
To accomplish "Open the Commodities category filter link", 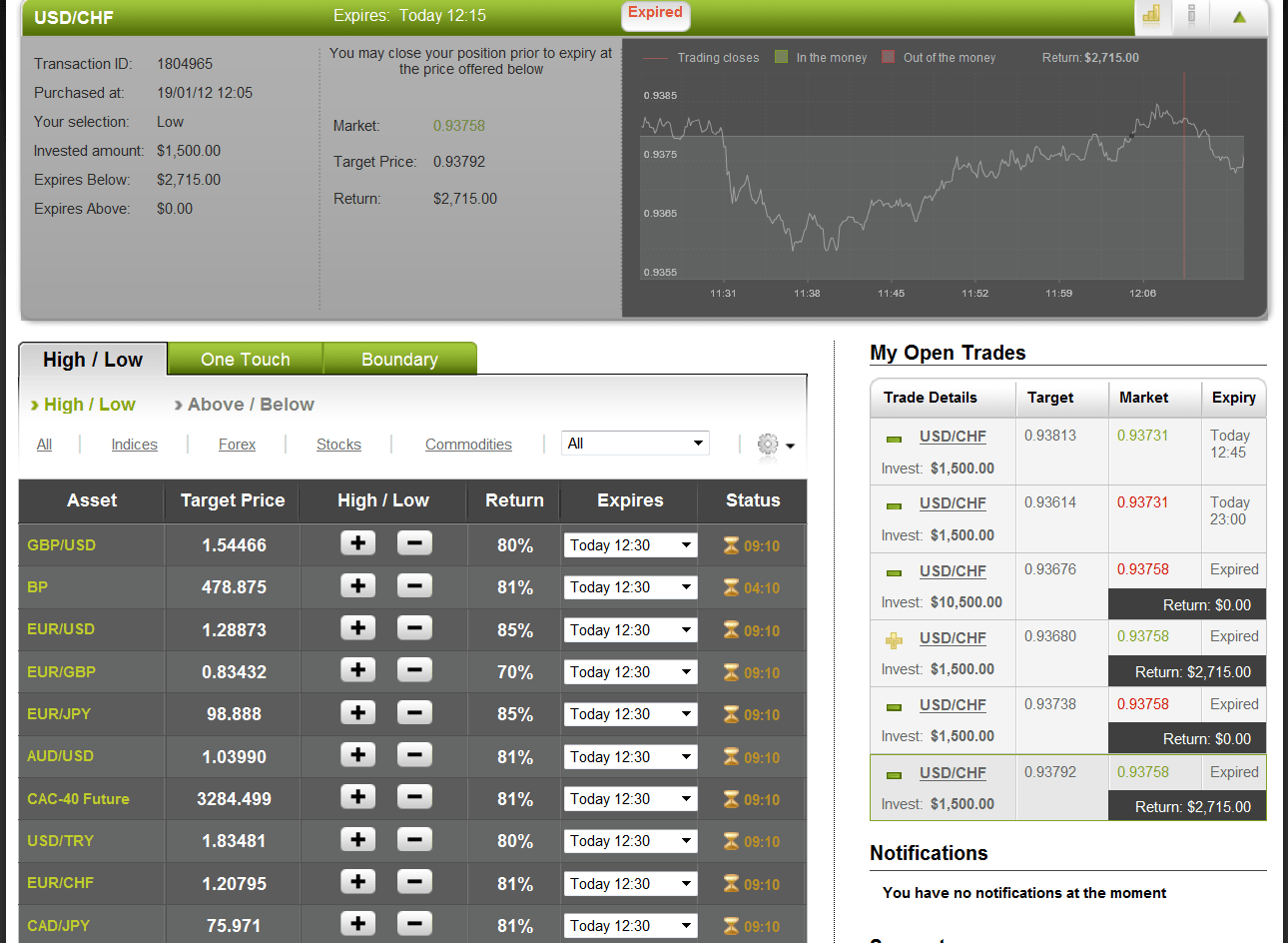I will coord(468,444).
